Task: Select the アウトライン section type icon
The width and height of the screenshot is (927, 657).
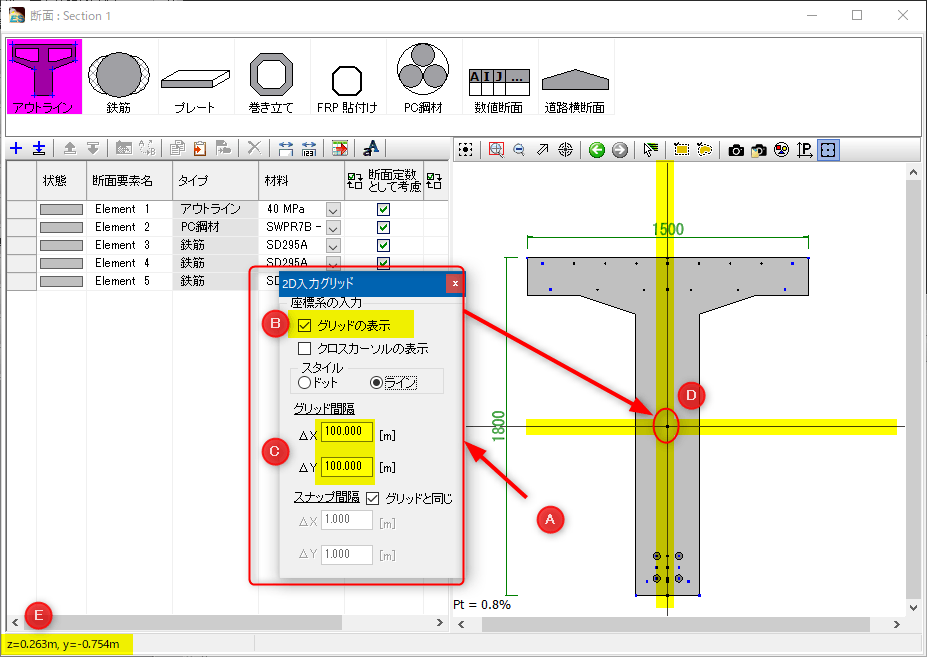Action: coord(44,76)
